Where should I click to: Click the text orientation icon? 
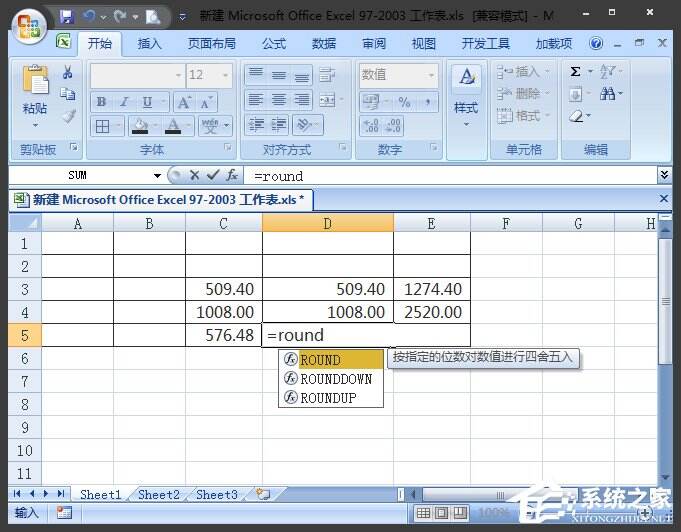click(x=304, y=126)
